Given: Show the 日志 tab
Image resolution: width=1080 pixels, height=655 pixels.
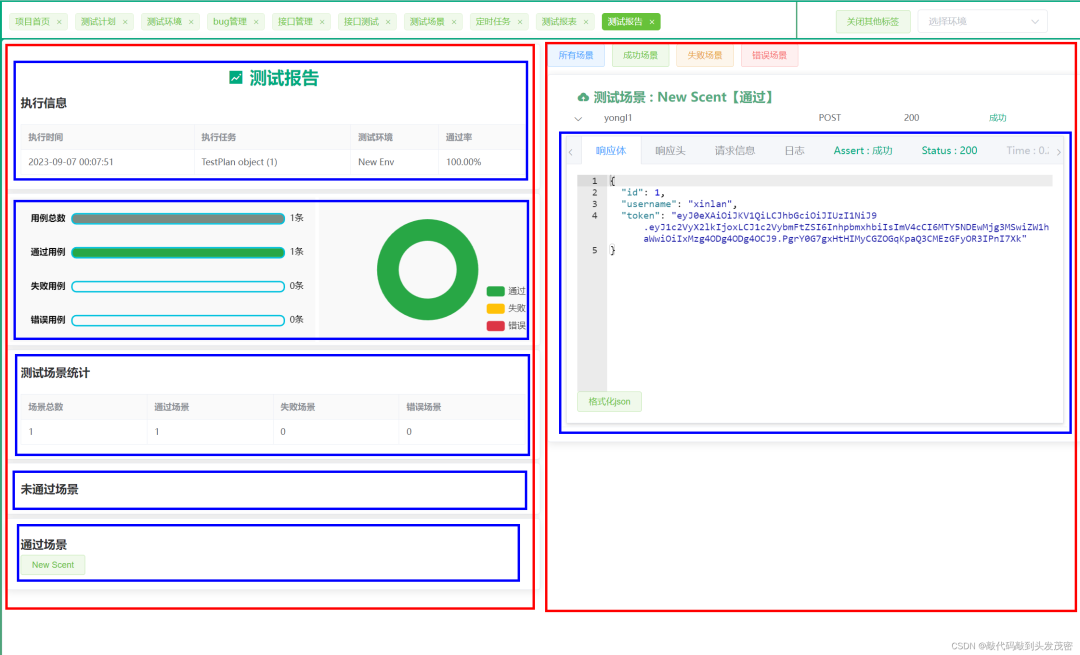Looking at the screenshot, I should pos(794,150).
